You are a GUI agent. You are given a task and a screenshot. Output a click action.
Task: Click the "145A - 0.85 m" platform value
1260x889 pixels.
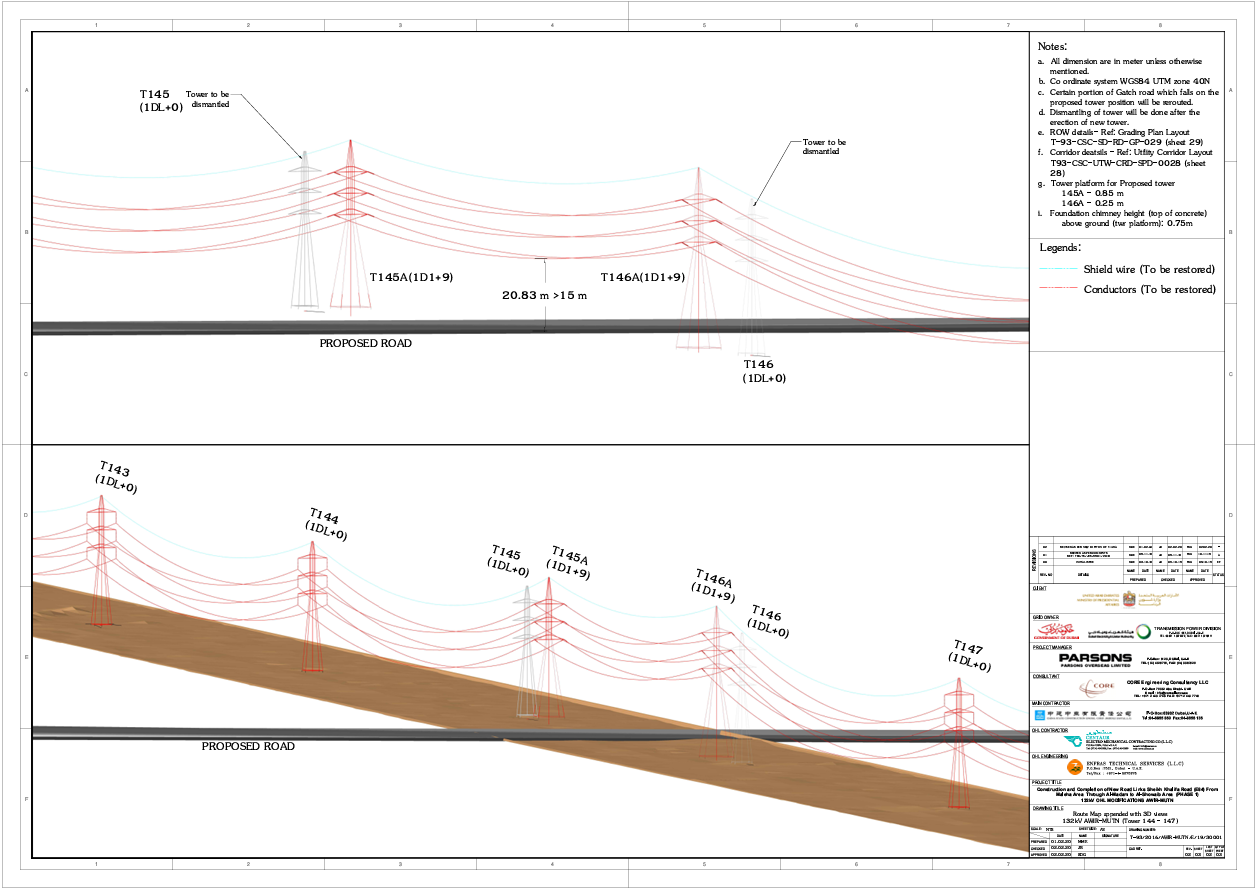pyautogui.click(x=1091, y=192)
